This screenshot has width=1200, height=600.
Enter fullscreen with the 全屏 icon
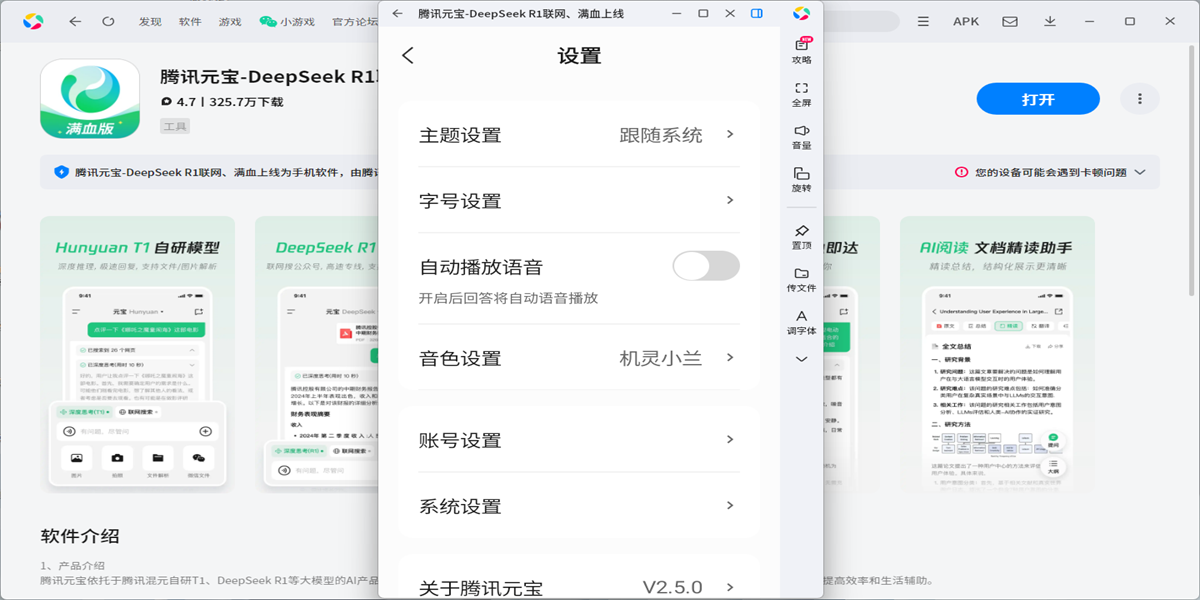[801, 94]
